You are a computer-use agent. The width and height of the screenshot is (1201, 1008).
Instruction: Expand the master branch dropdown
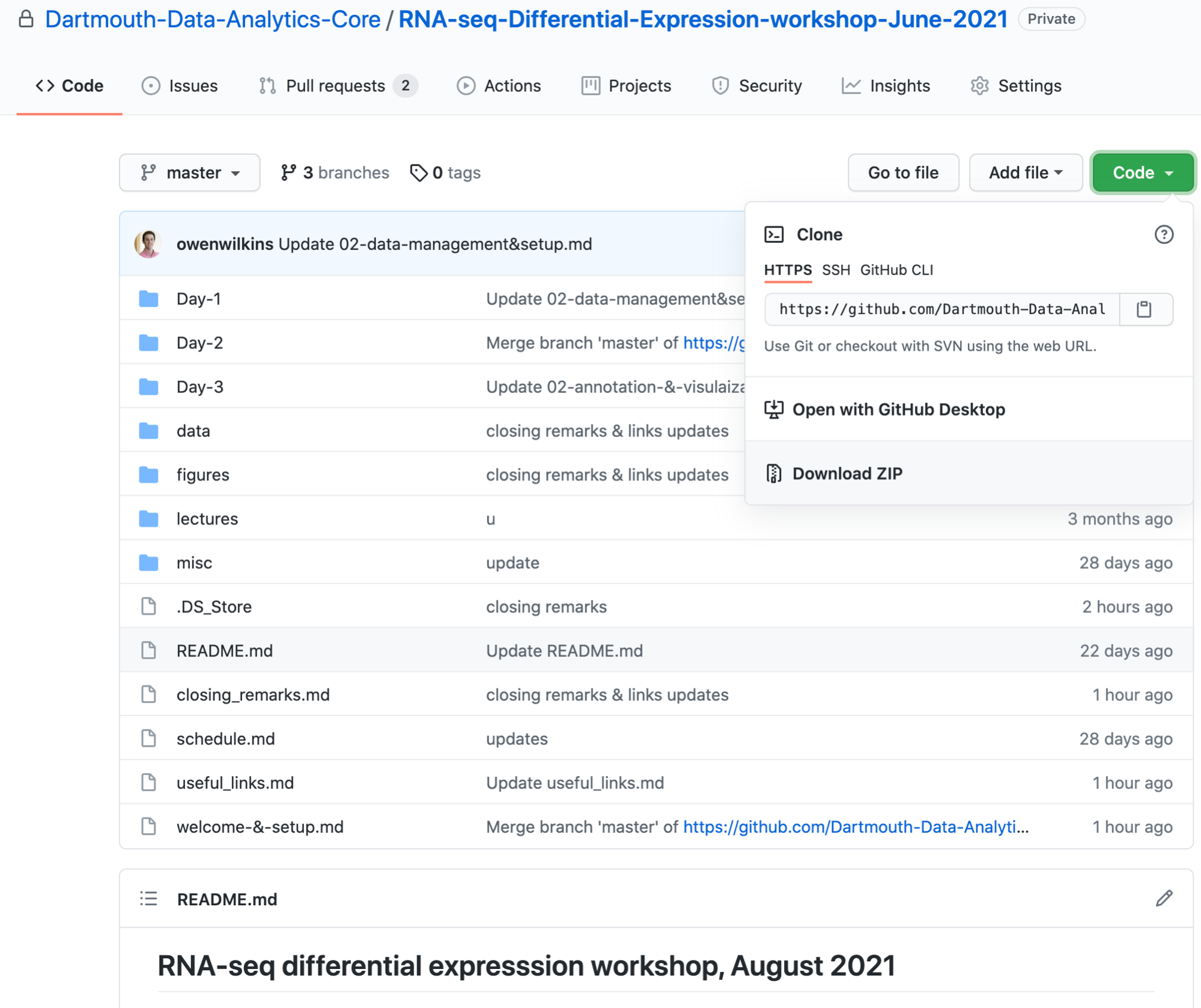189,173
